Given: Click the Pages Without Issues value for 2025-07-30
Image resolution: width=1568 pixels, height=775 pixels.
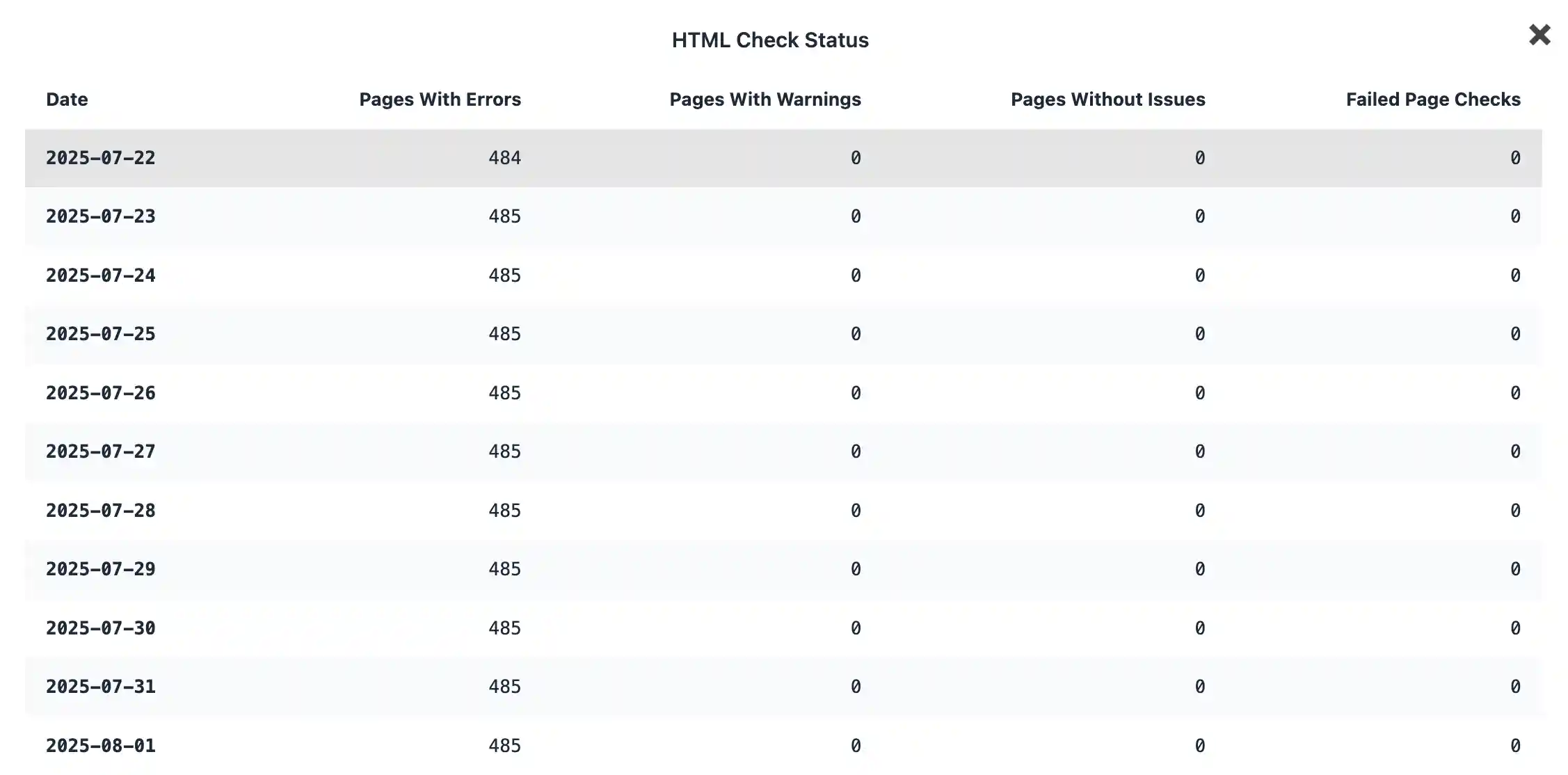Looking at the screenshot, I should click(x=1200, y=628).
